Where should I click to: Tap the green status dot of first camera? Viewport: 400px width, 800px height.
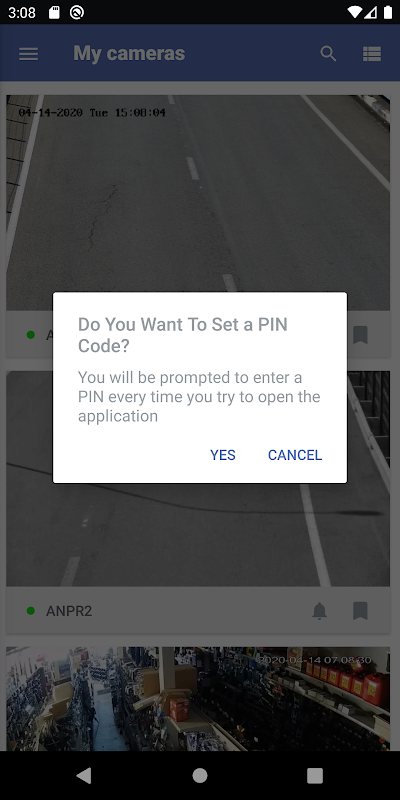point(31,335)
